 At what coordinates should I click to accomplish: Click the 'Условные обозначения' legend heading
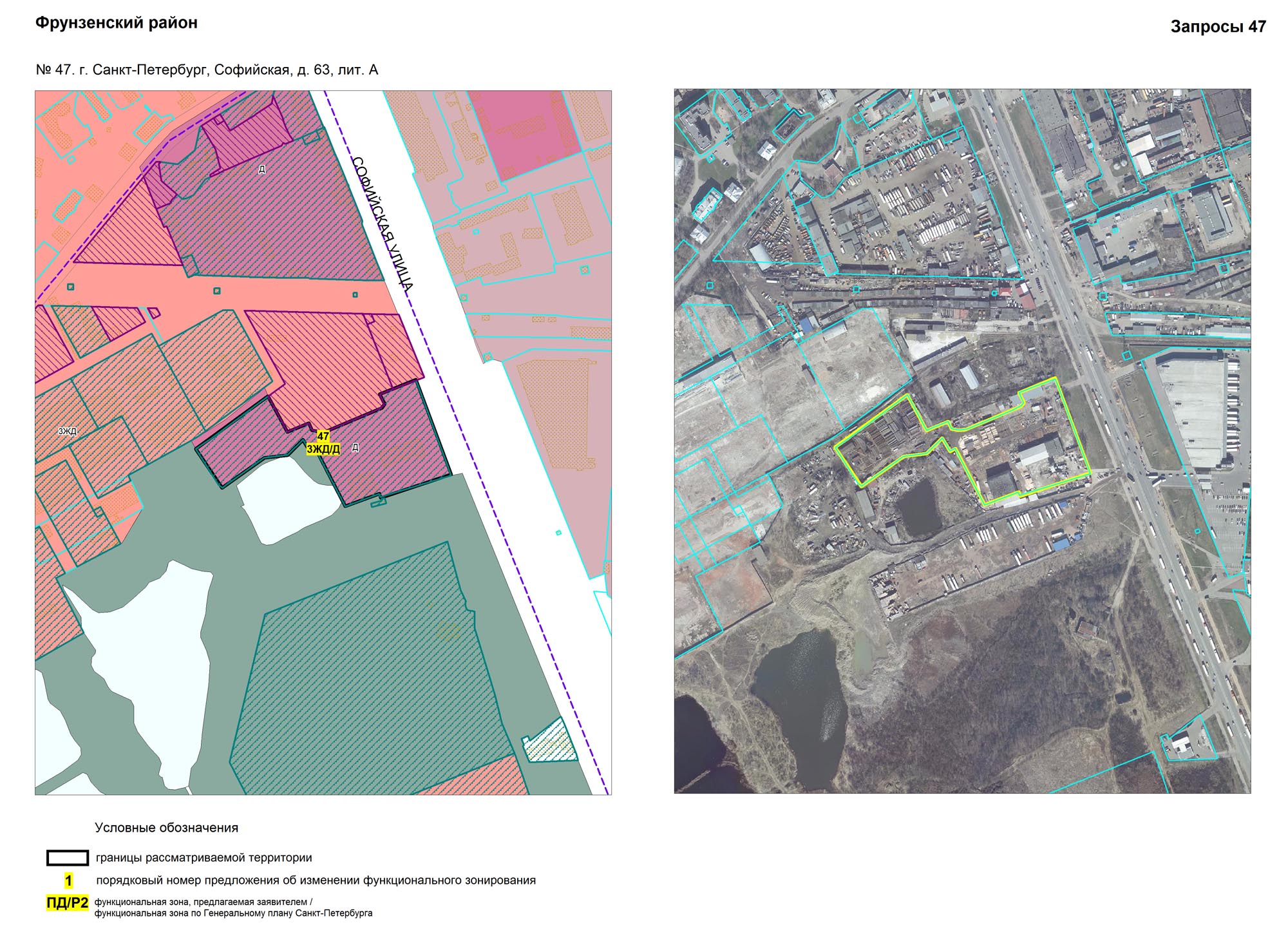click(167, 828)
